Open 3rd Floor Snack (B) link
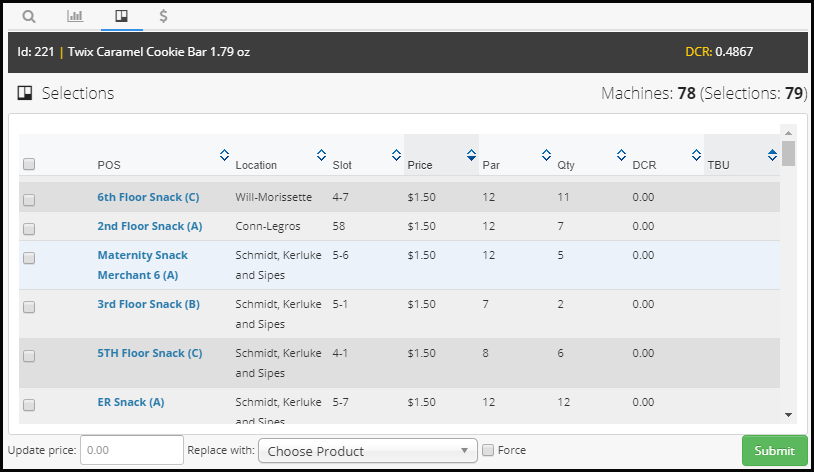This screenshot has width=814, height=472. pyautogui.click(x=148, y=304)
